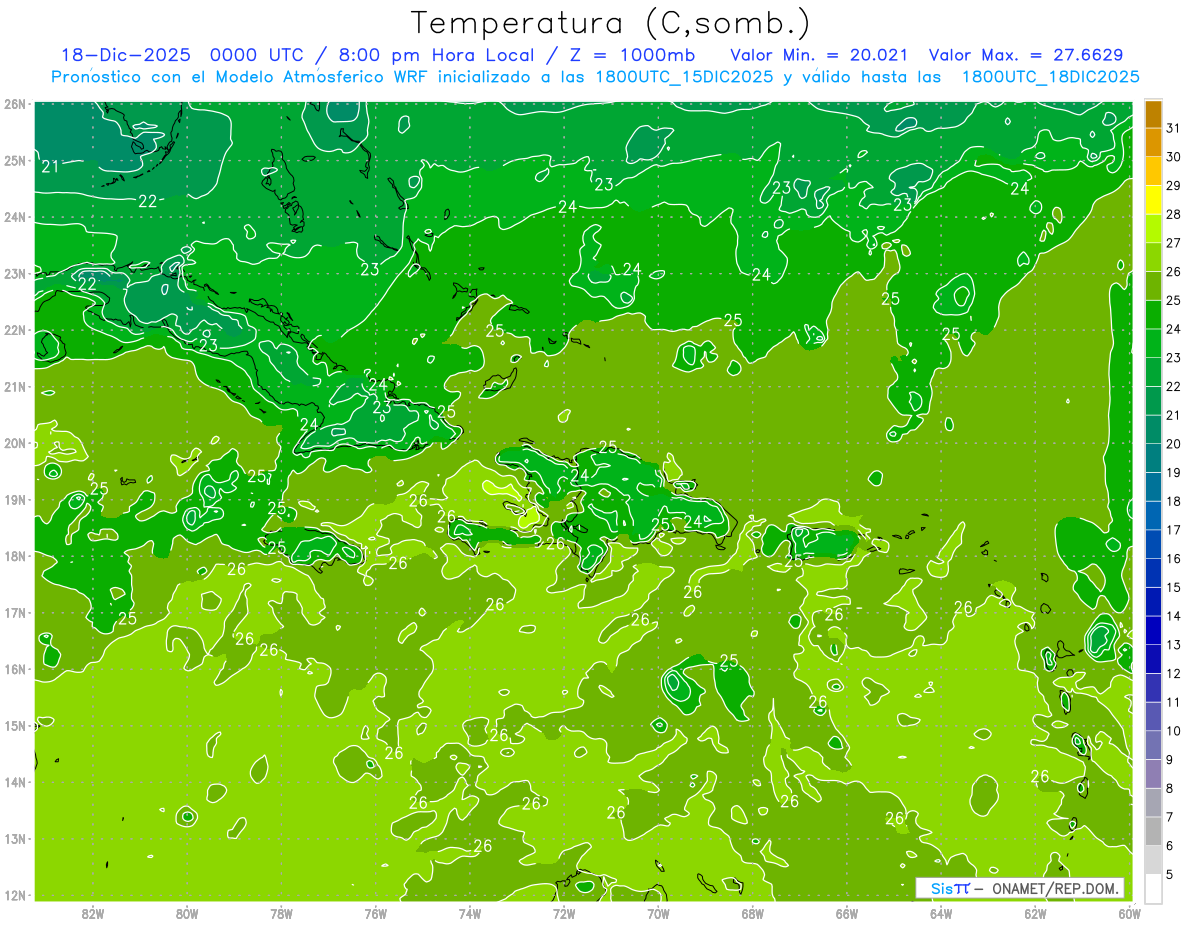Click the 18 value on the color legend
This screenshot has width=1200, height=927.
pyautogui.click(x=1174, y=501)
